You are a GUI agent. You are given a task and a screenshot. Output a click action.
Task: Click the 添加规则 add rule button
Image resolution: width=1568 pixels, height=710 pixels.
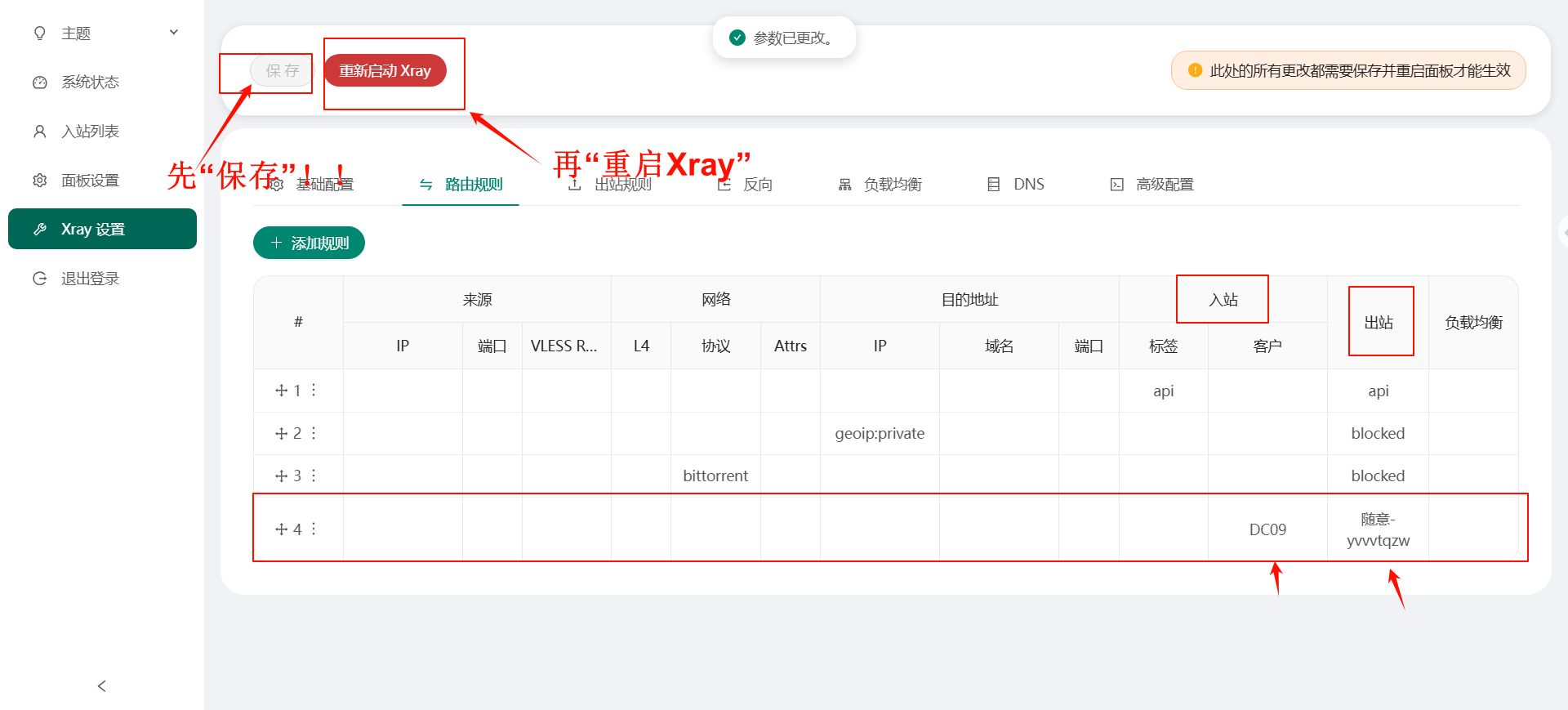pyautogui.click(x=309, y=243)
